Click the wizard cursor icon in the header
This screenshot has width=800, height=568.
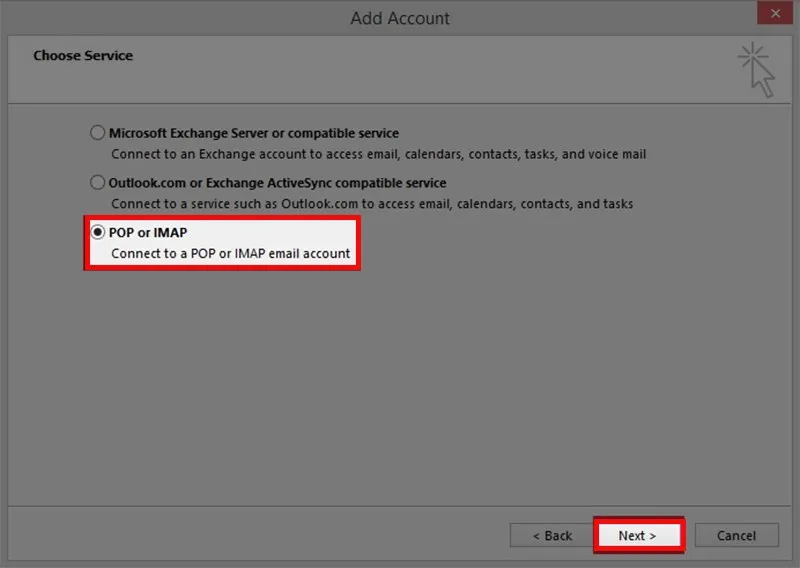tap(757, 69)
